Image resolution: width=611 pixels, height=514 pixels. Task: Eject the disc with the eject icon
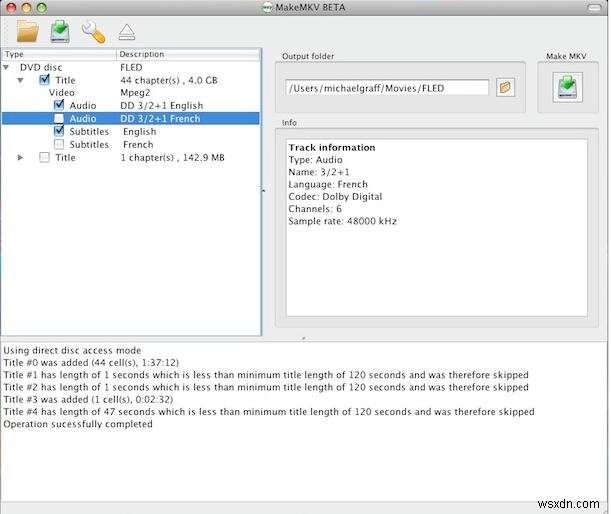[x=127, y=32]
